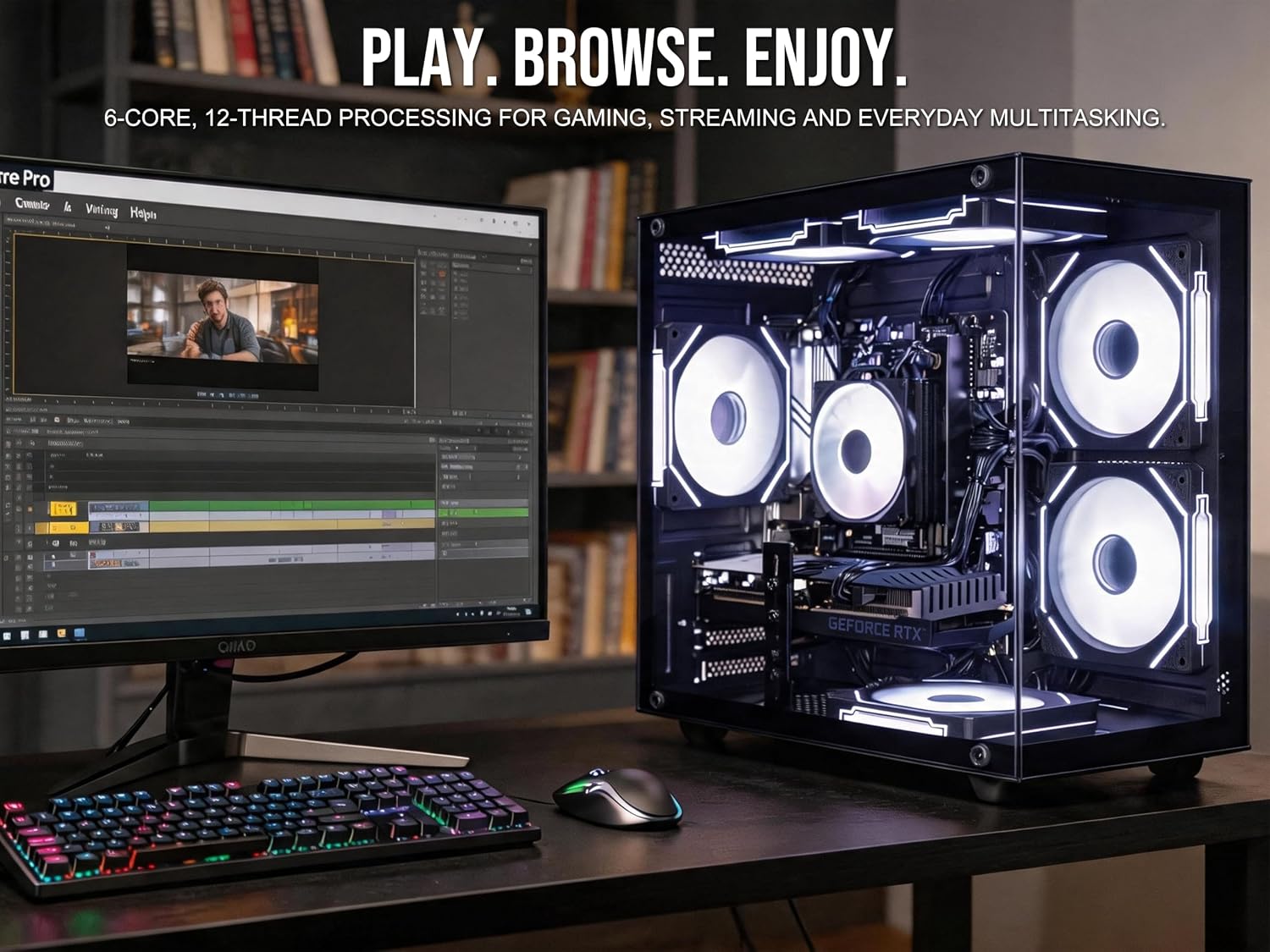Viewport: 1270px width, 952px height.
Task: Open the last menu bar item resembling Help
Action: (x=143, y=213)
